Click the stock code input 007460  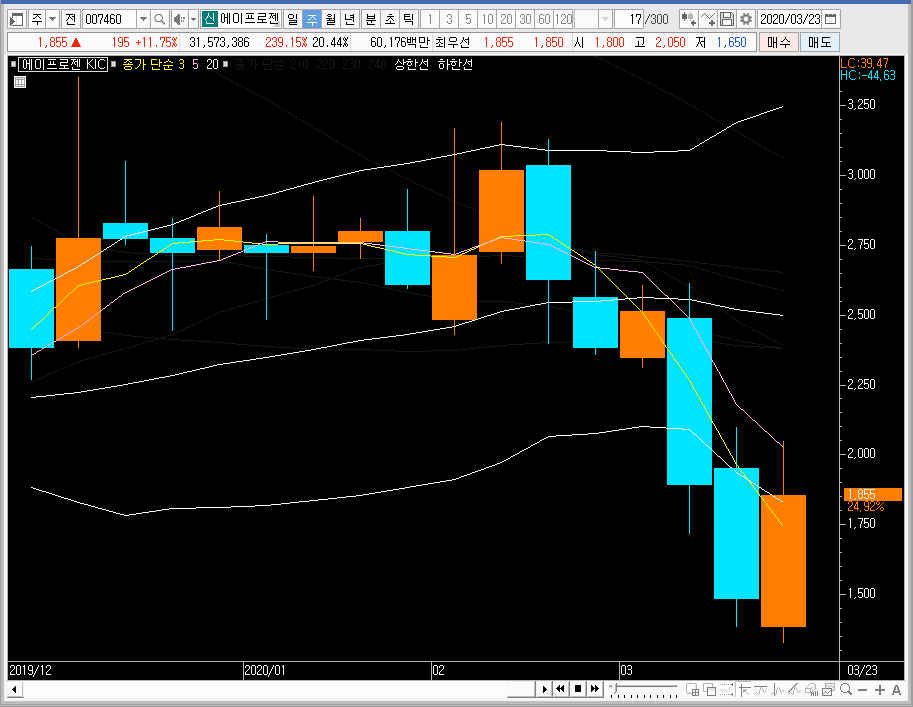click(x=109, y=19)
